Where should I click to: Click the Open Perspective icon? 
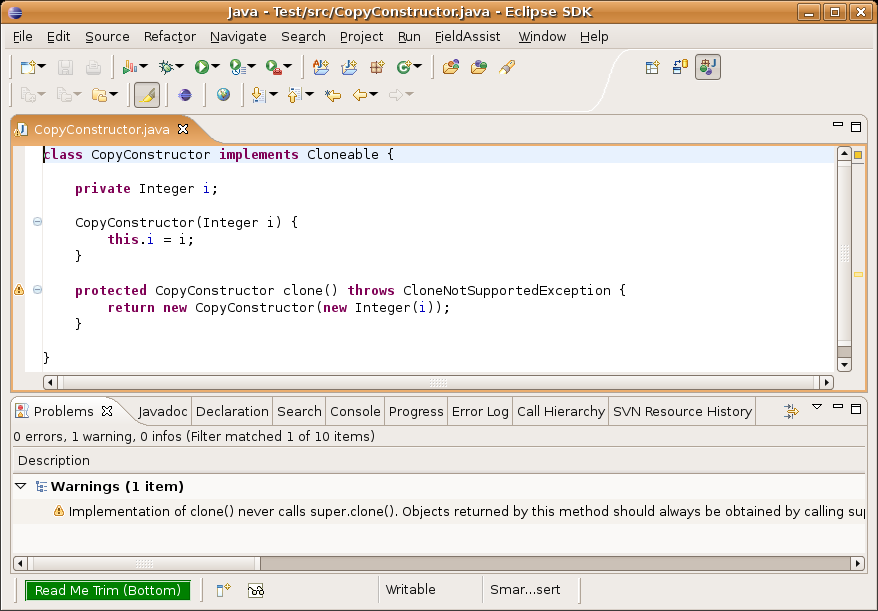coord(652,68)
